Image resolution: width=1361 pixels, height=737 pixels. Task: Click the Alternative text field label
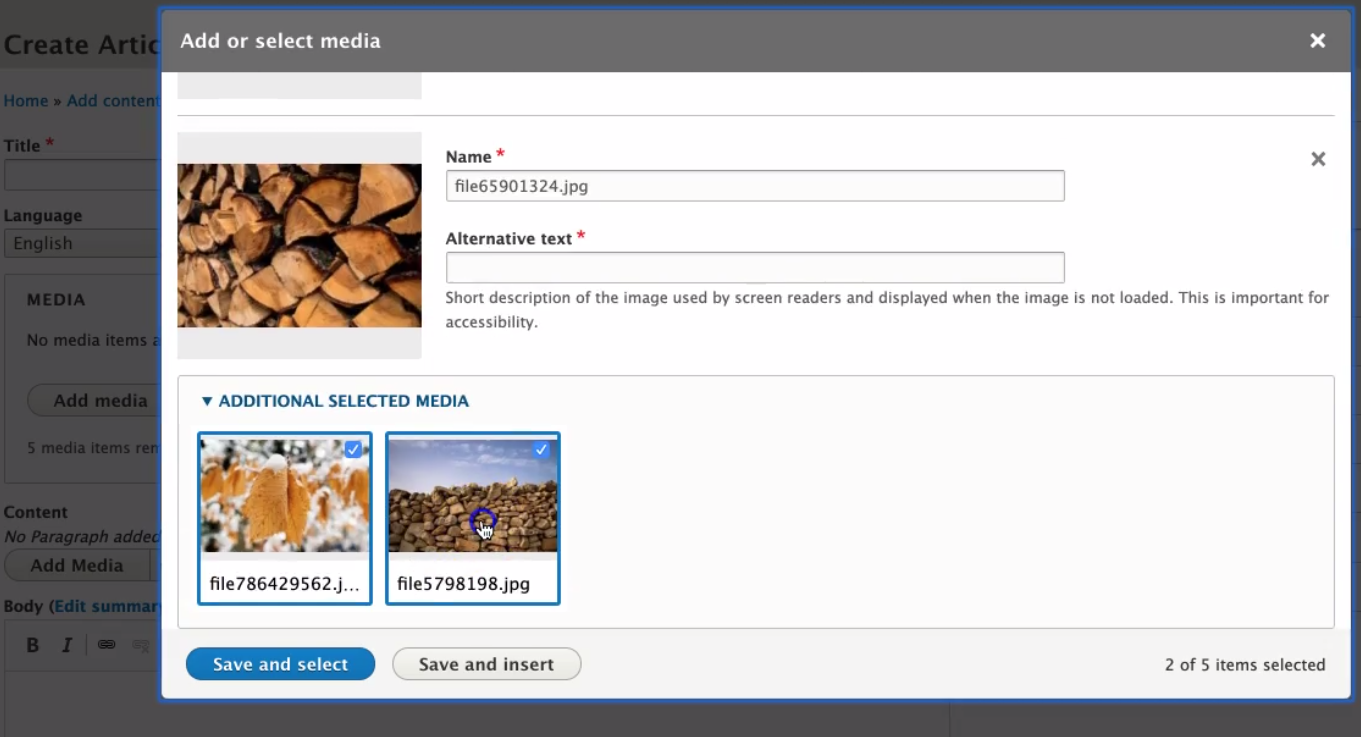click(509, 239)
